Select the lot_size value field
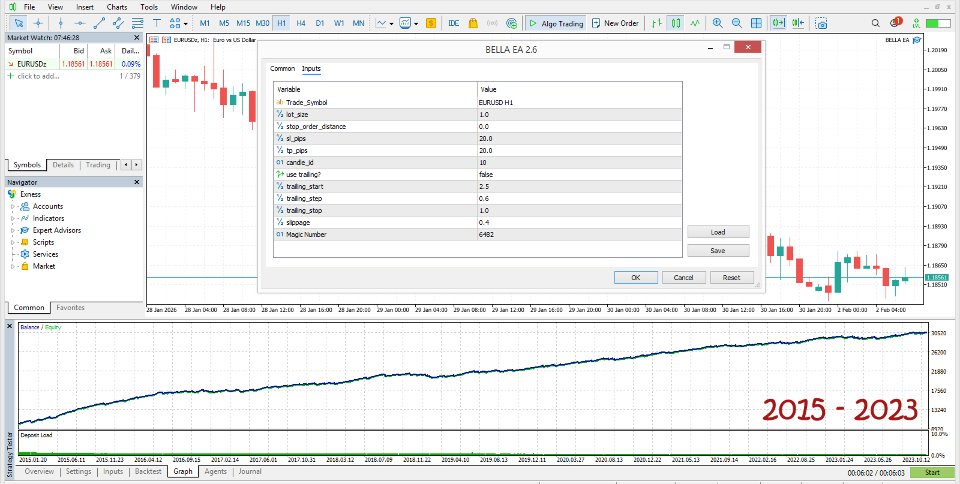 click(579, 114)
